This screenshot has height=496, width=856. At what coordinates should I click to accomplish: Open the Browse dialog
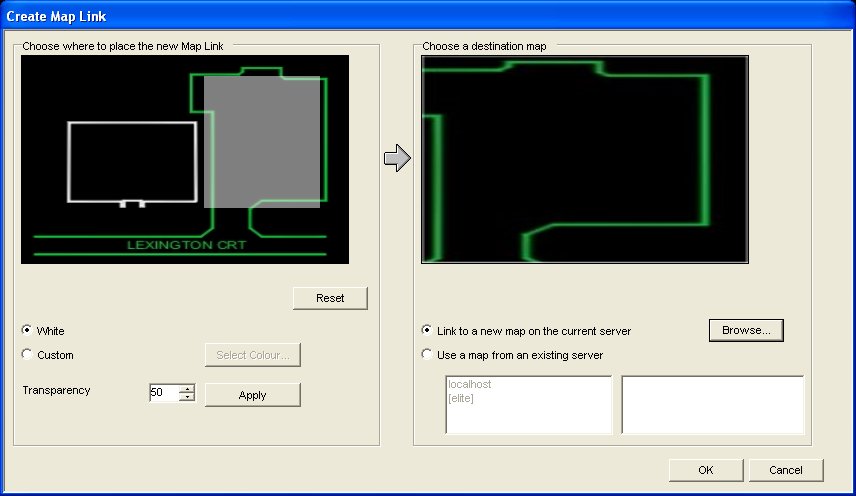click(x=746, y=330)
